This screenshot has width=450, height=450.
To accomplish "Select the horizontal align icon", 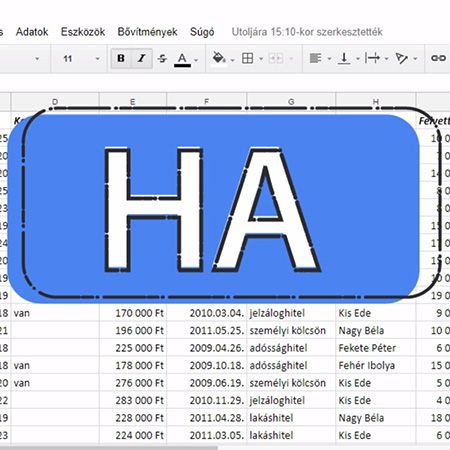I will [x=315, y=58].
